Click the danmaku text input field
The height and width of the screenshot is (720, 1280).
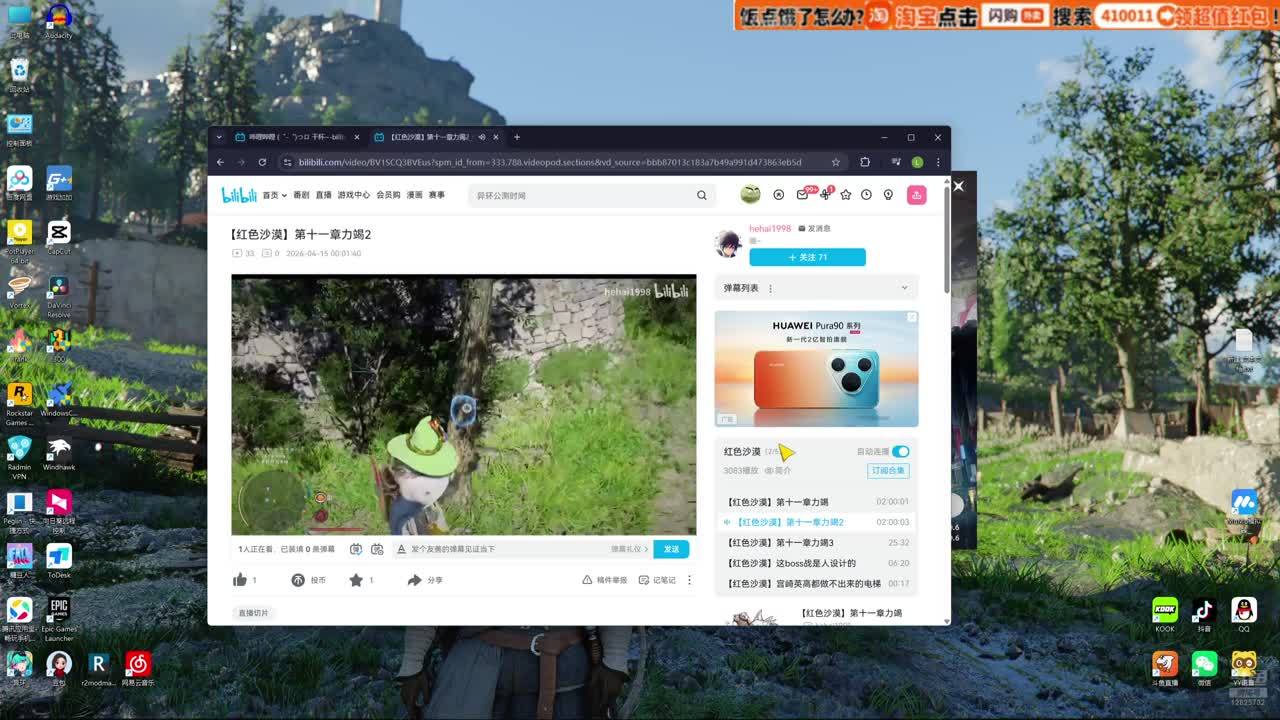[500, 549]
